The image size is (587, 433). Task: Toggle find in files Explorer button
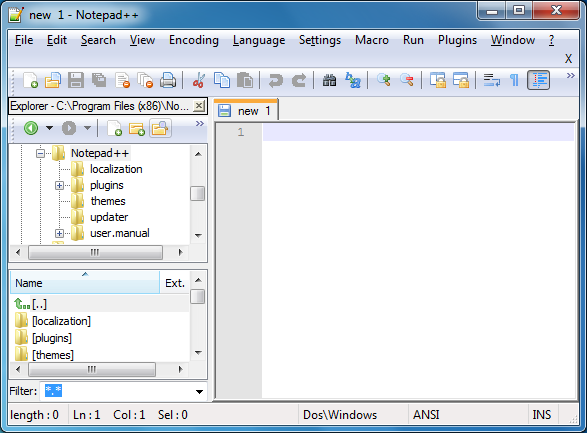click(160, 128)
